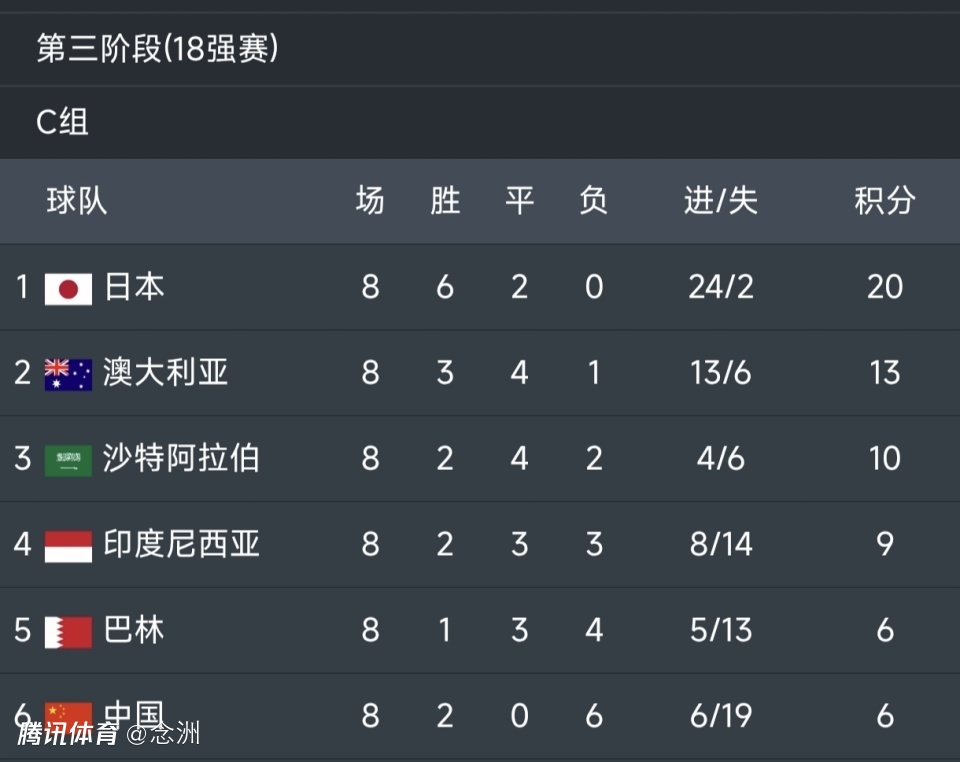Click the 胜 column header
This screenshot has height=762, width=960.
(445, 201)
